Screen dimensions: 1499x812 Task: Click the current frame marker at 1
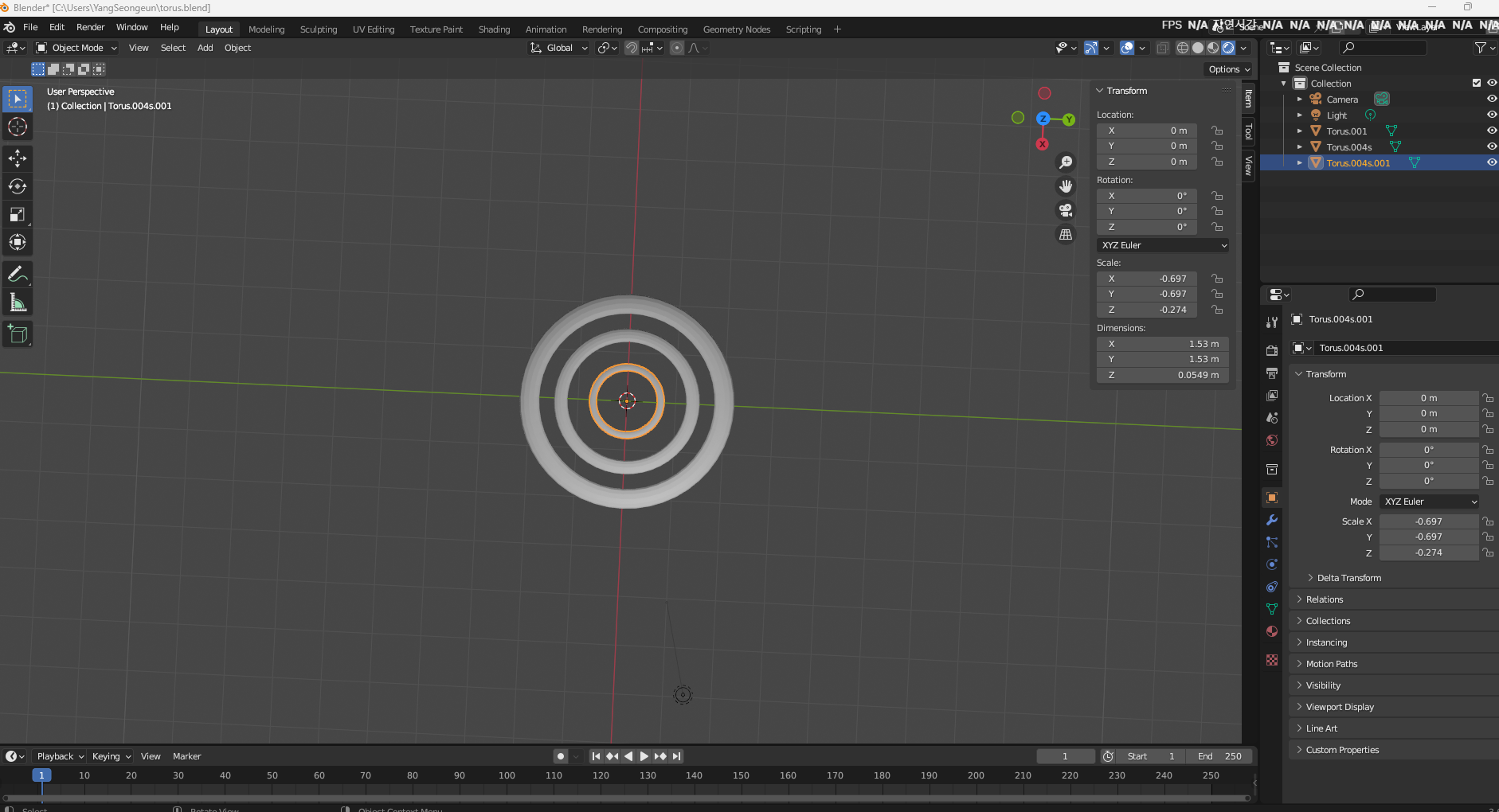(41, 775)
